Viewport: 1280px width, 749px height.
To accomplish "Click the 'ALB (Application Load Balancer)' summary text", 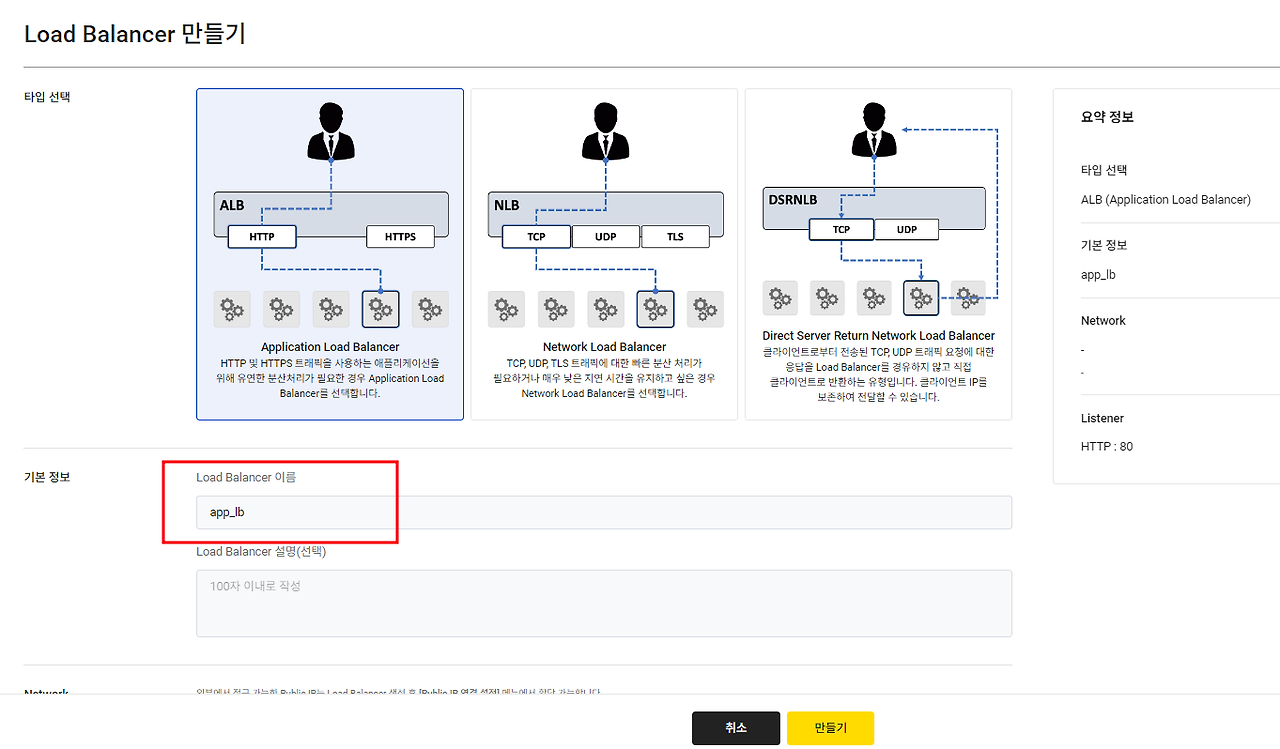I will (1165, 200).
